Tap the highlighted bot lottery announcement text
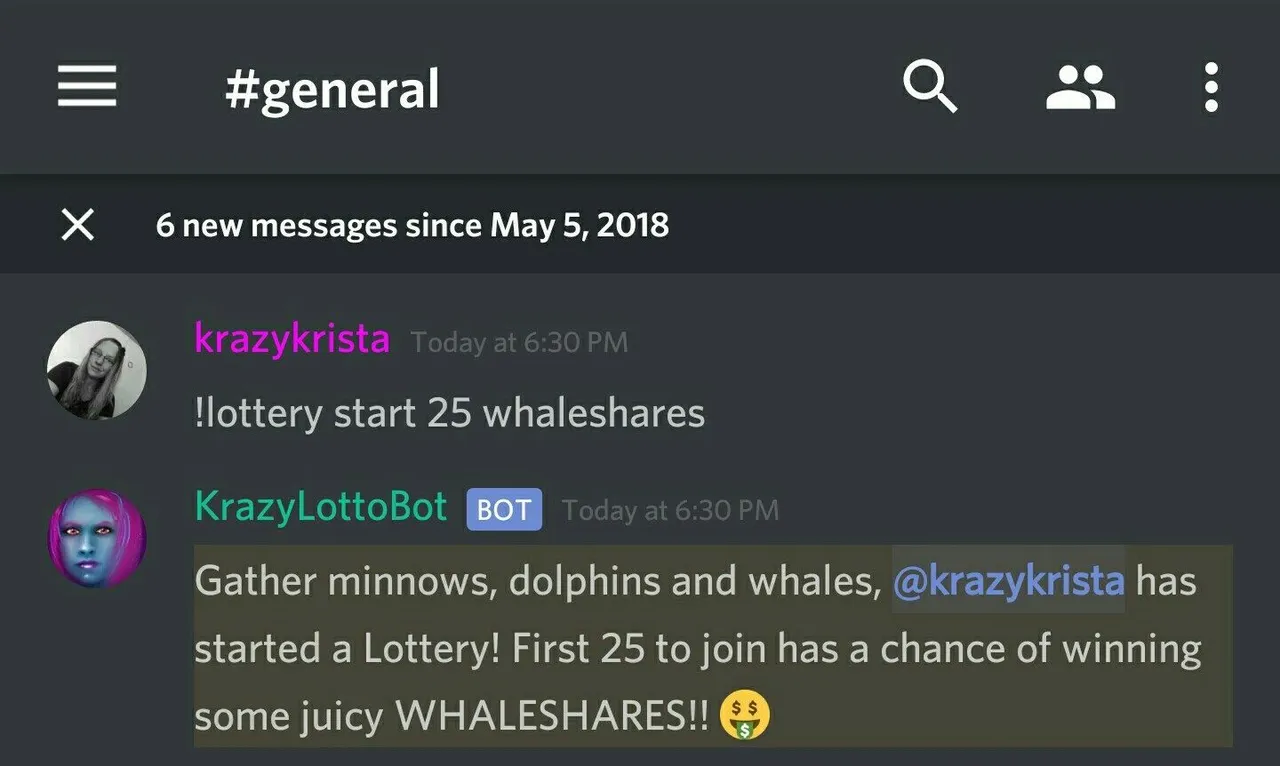The image size is (1280, 766). point(713,646)
